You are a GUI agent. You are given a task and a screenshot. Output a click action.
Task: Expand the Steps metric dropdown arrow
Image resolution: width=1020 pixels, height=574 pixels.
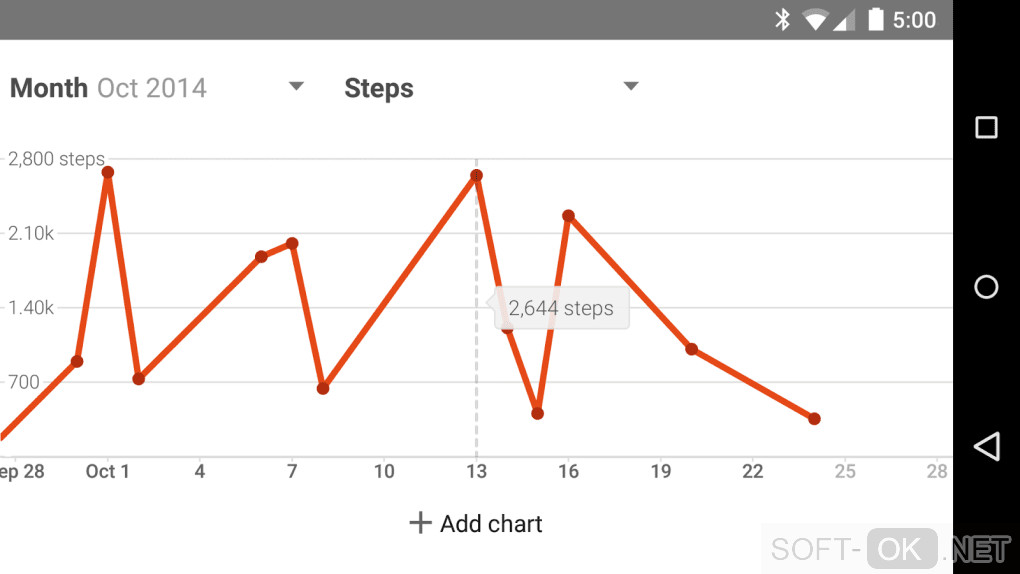(x=631, y=86)
